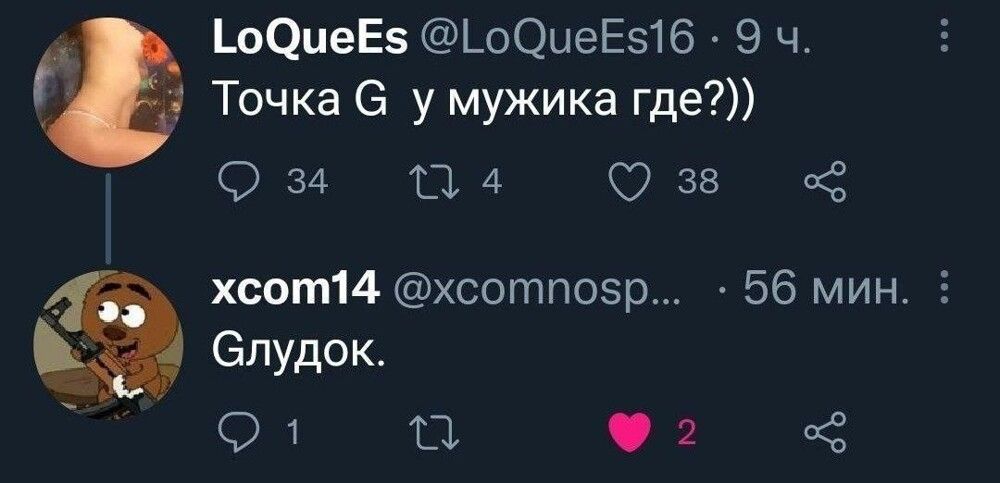
Task: Open the tweet text "Точка G у мужика где?))"
Action: tap(478, 102)
